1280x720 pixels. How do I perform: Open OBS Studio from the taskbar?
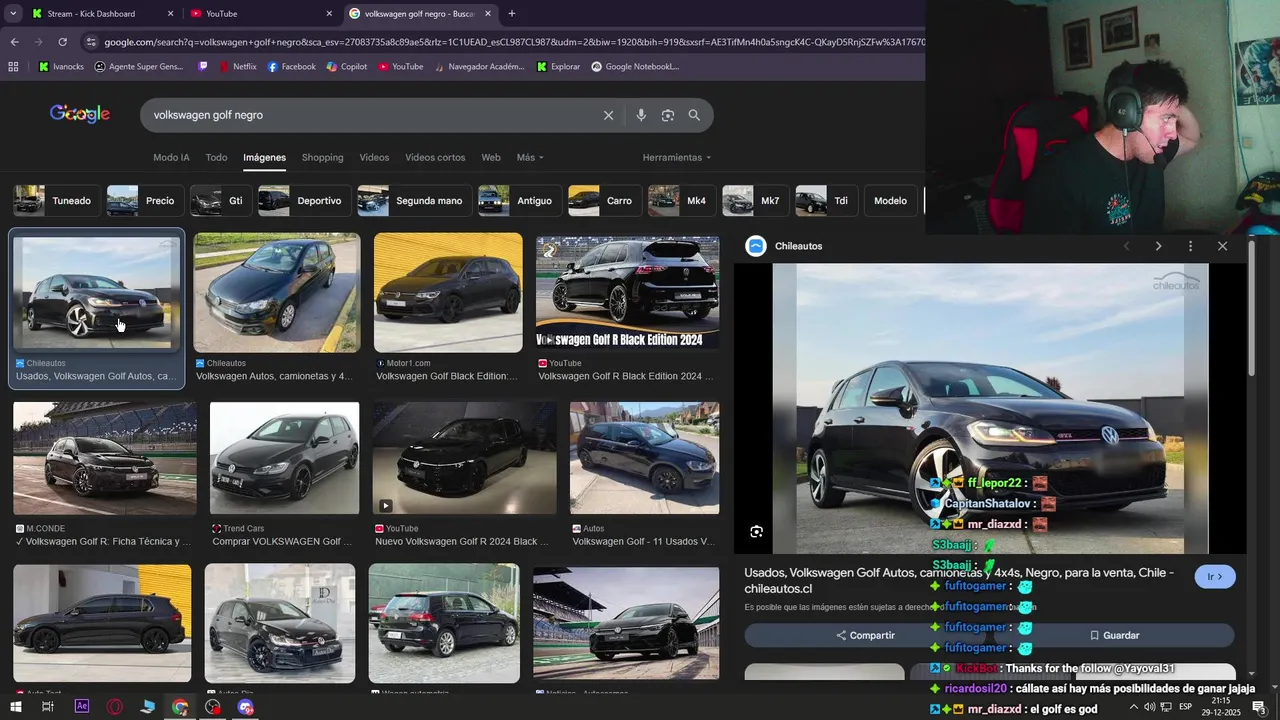coord(213,707)
